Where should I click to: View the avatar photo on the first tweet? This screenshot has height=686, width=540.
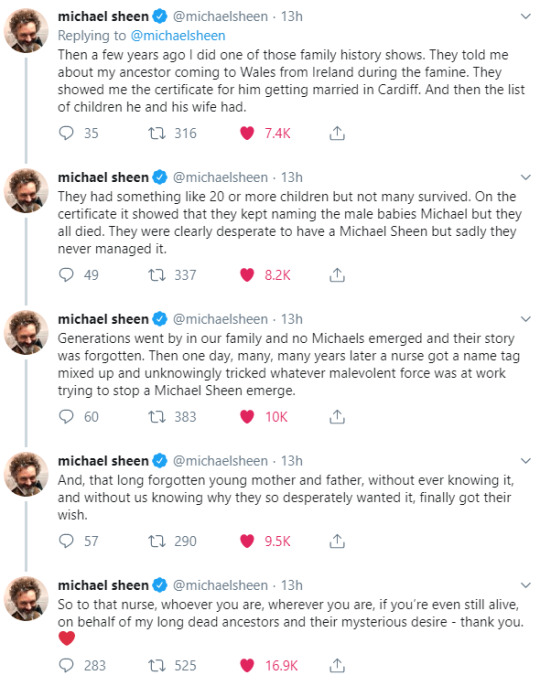26,30
